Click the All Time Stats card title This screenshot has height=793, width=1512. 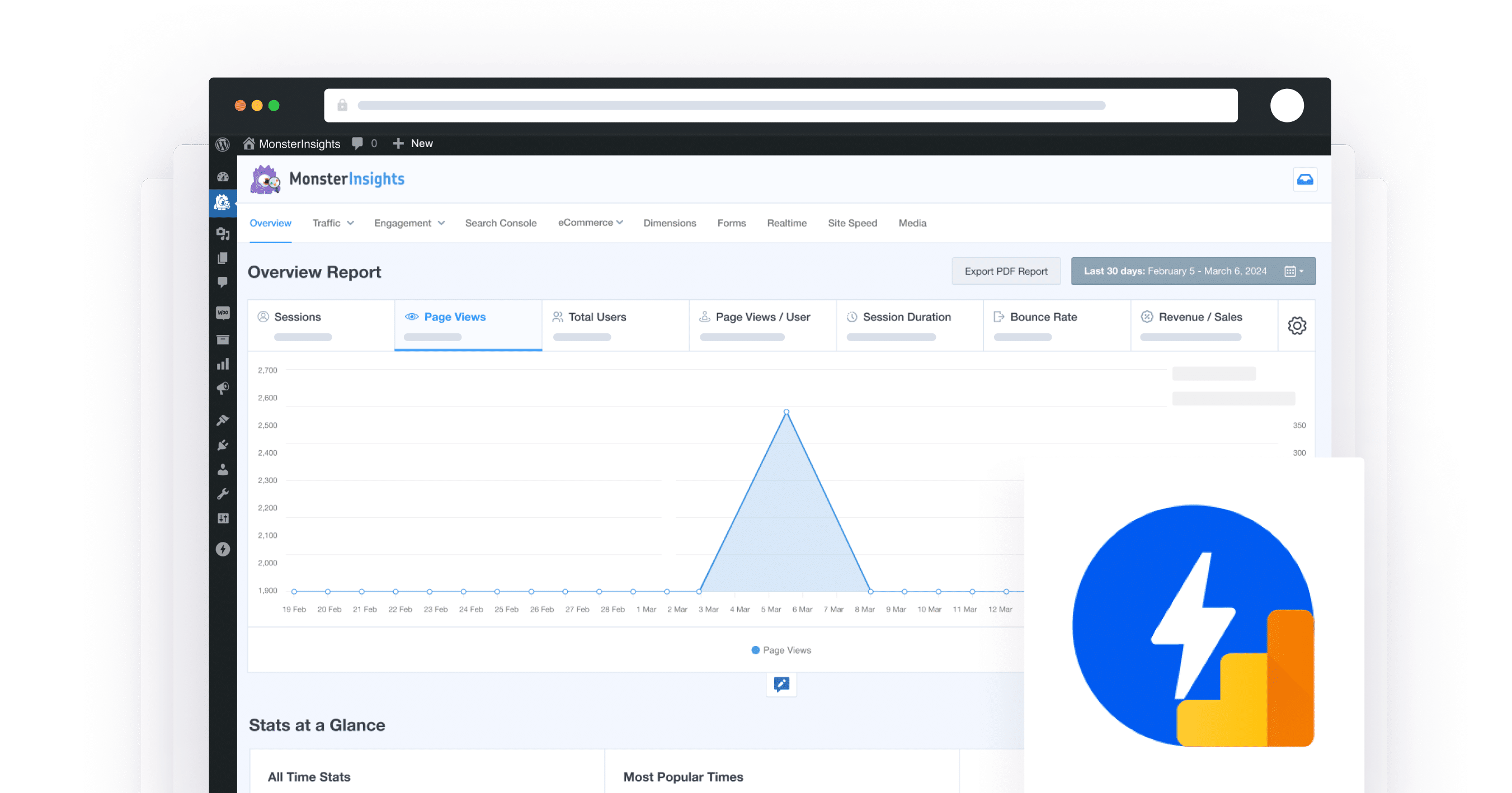(309, 777)
